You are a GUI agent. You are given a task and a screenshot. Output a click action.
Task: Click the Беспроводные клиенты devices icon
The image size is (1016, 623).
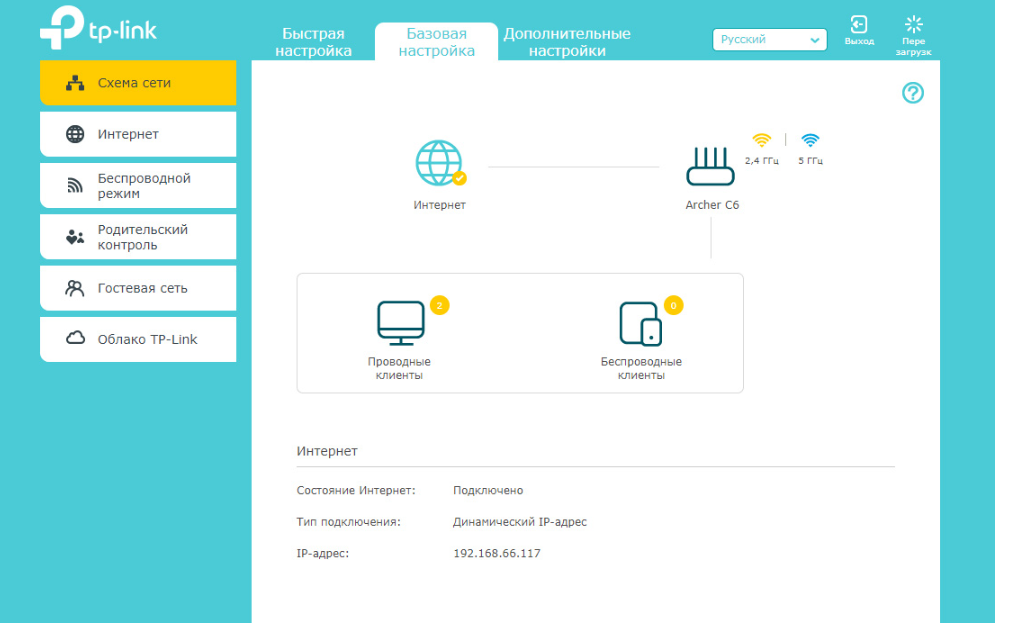[640, 323]
